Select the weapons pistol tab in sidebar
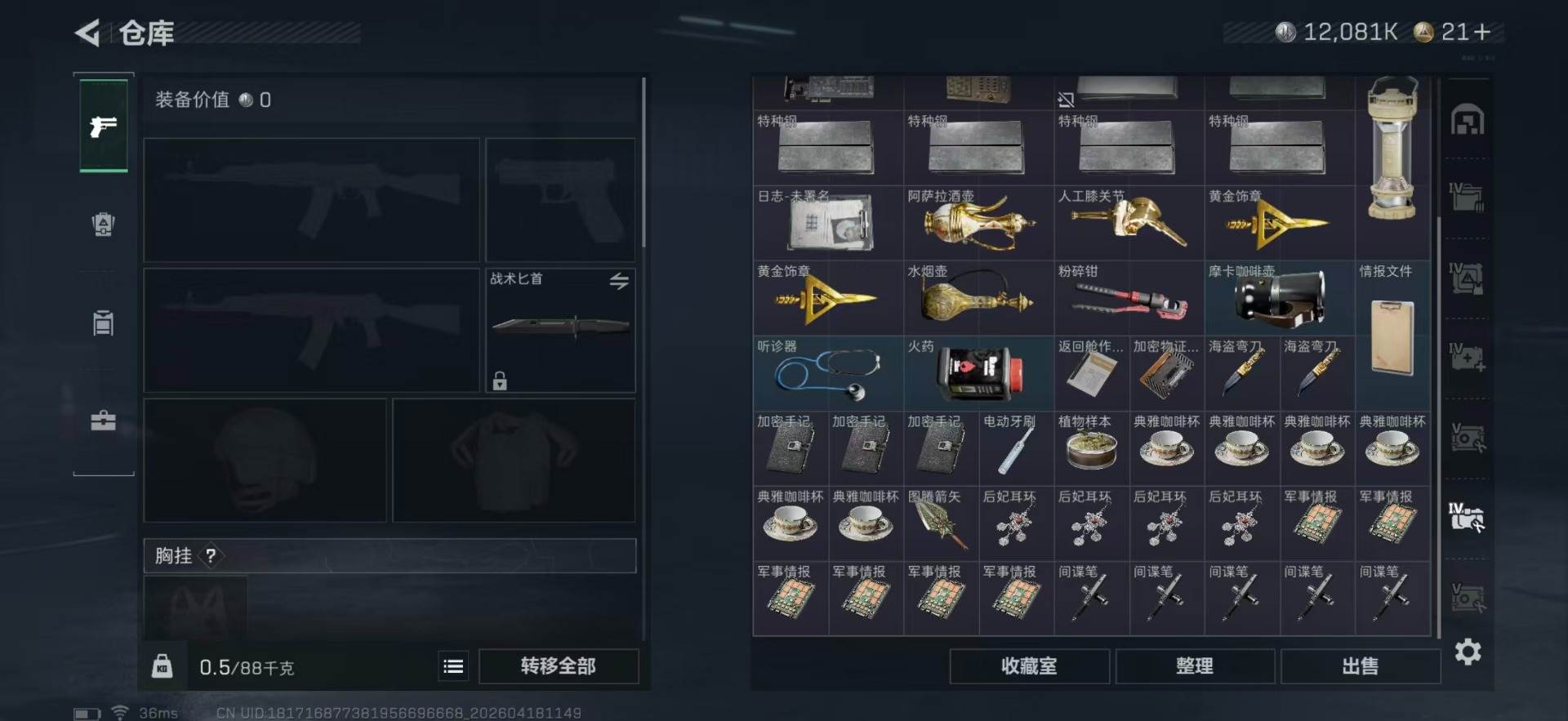Viewport: 1568px width, 721px height. [x=103, y=126]
